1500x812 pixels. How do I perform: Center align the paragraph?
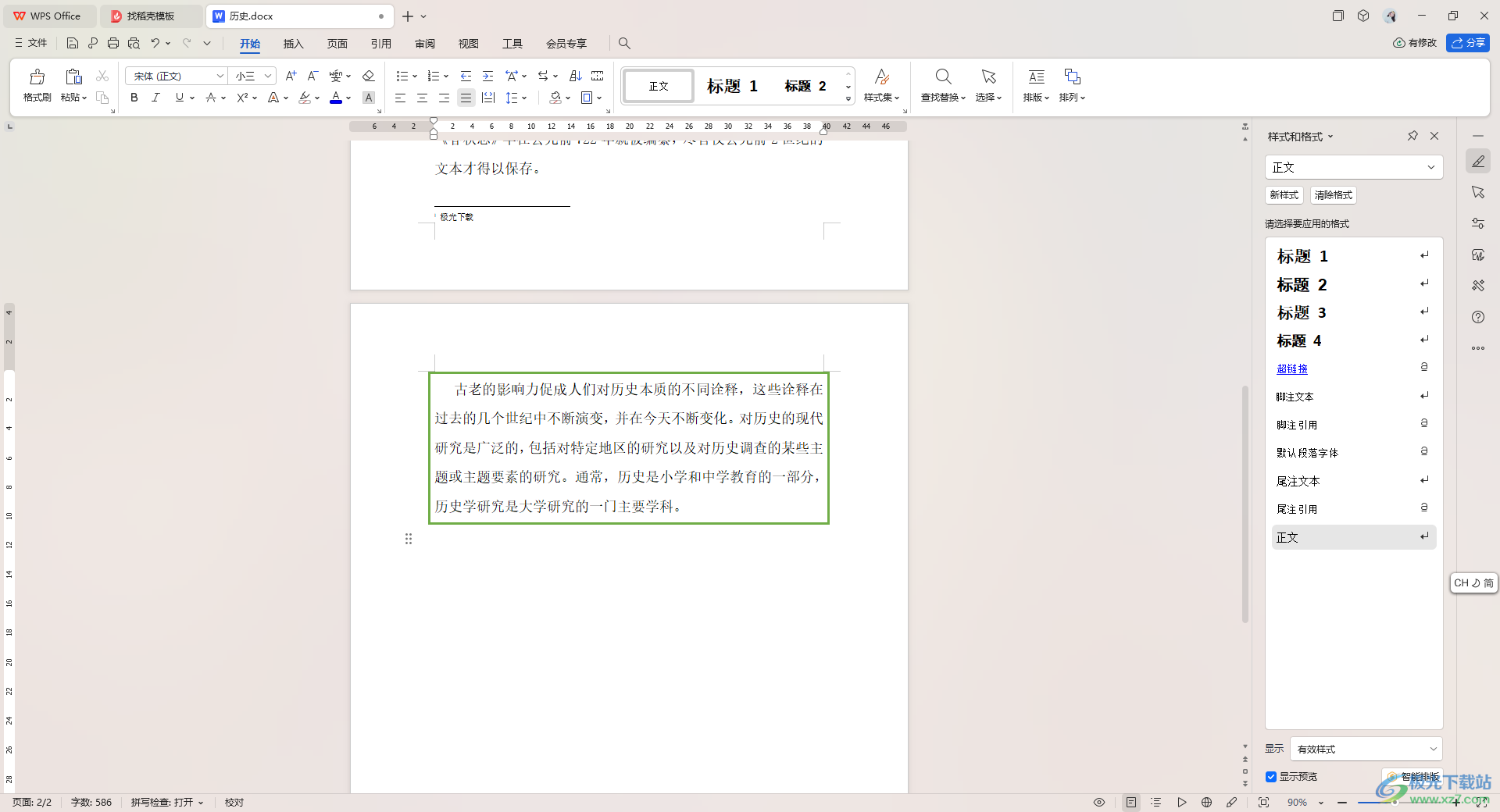[x=422, y=98]
